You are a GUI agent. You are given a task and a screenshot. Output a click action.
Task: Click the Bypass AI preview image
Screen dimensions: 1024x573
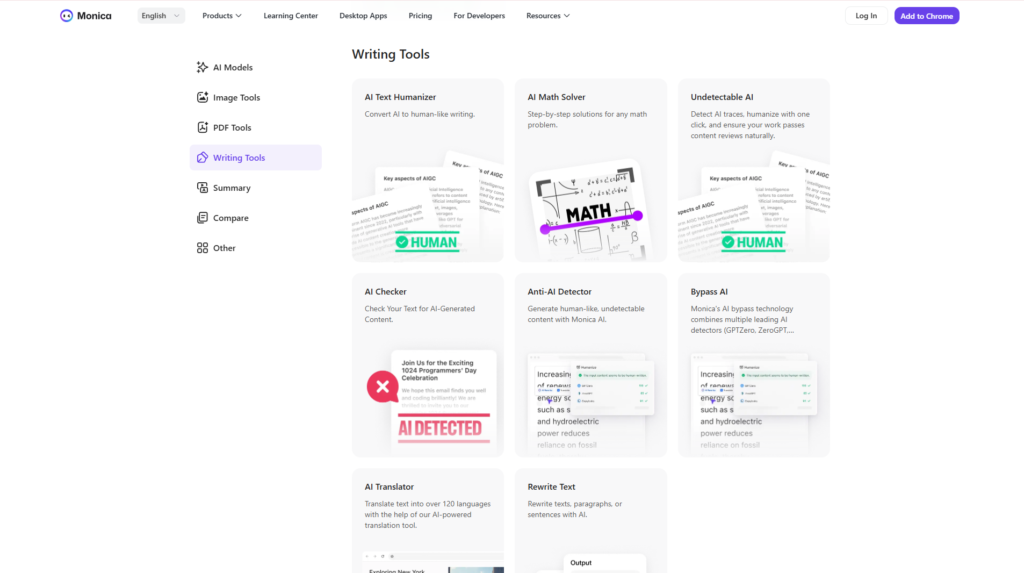tap(754, 403)
